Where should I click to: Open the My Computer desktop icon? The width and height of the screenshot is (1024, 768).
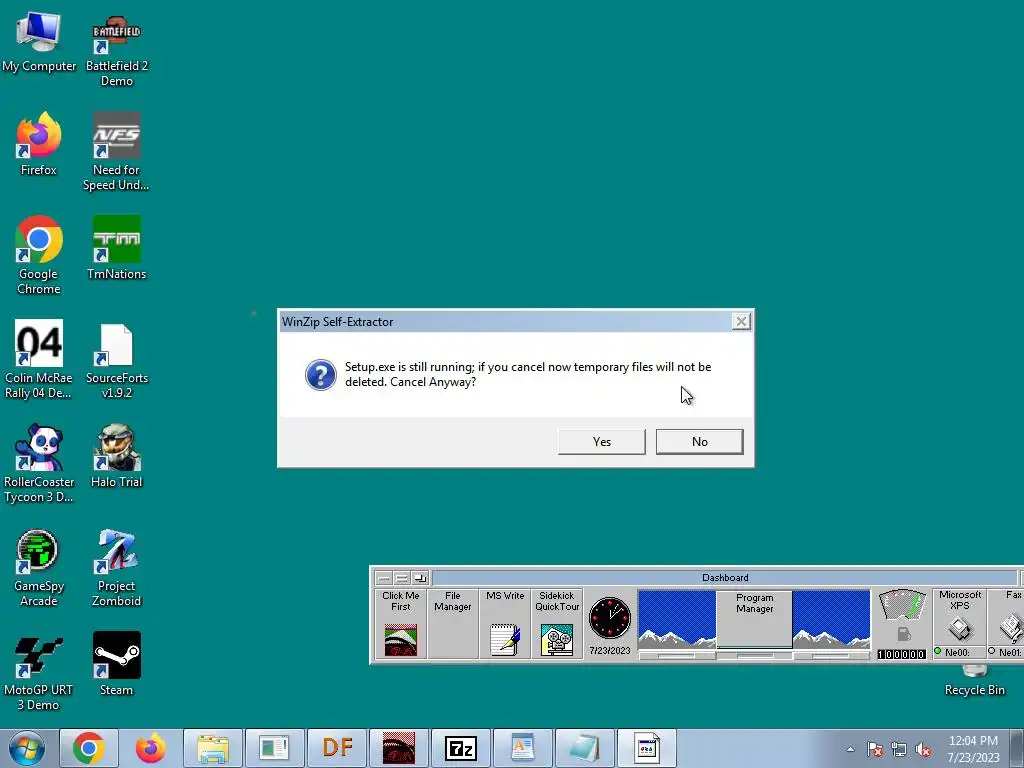pyautogui.click(x=39, y=42)
